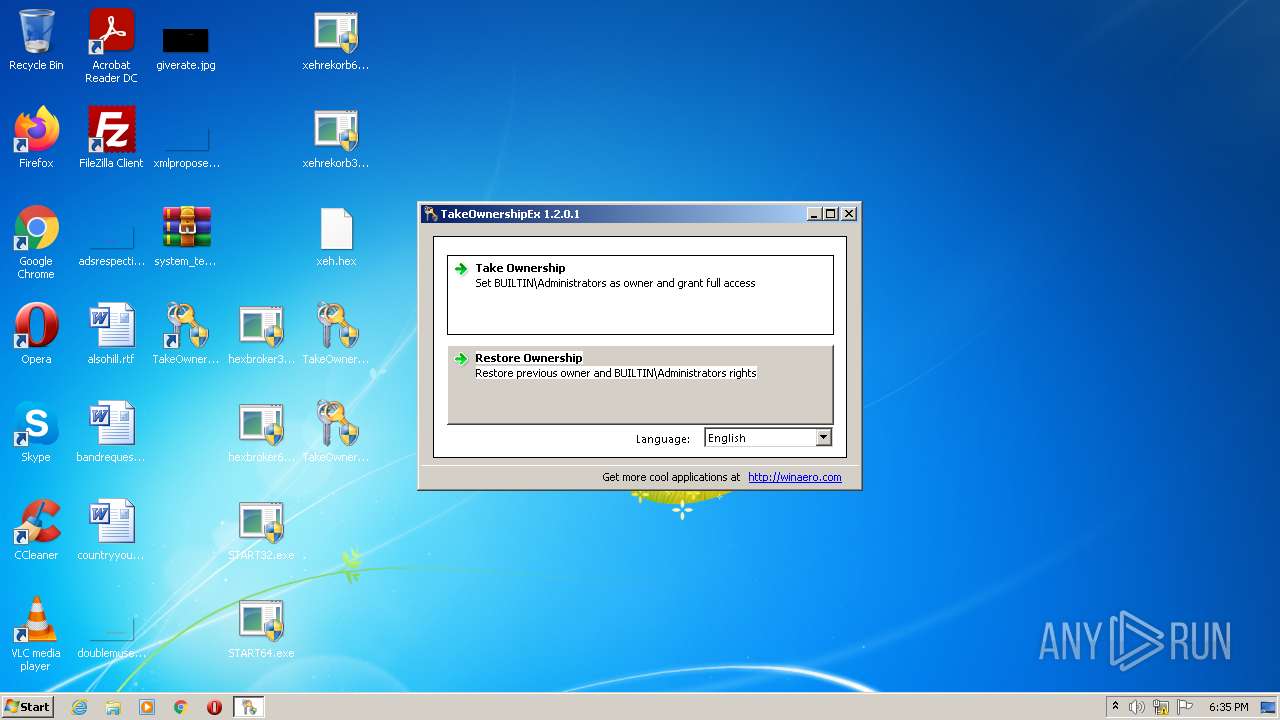Screen dimensions: 1280x720
Task: Select the Recycle Bin desktop icon
Action: point(36,40)
